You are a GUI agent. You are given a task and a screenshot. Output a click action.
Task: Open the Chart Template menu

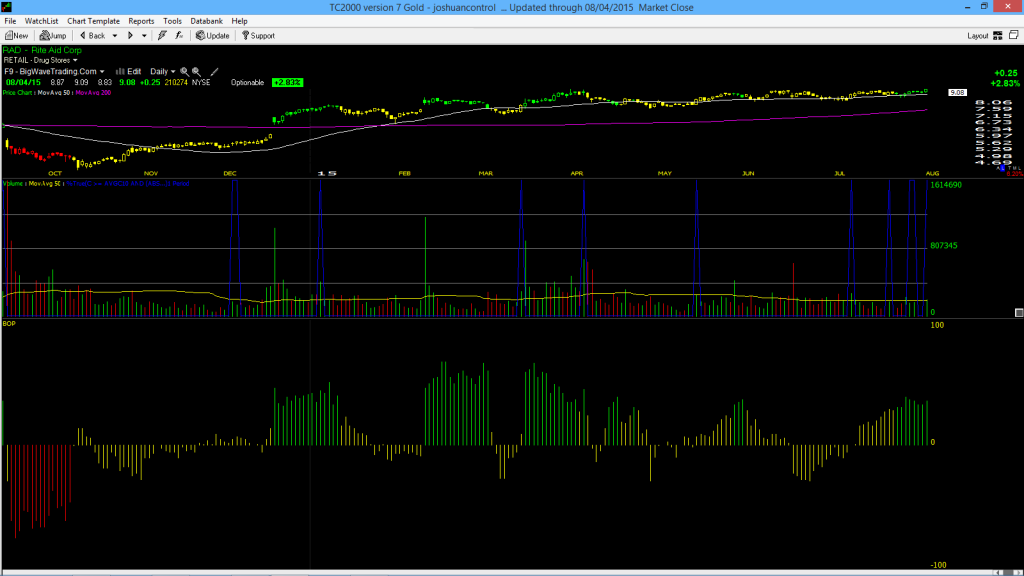point(93,21)
